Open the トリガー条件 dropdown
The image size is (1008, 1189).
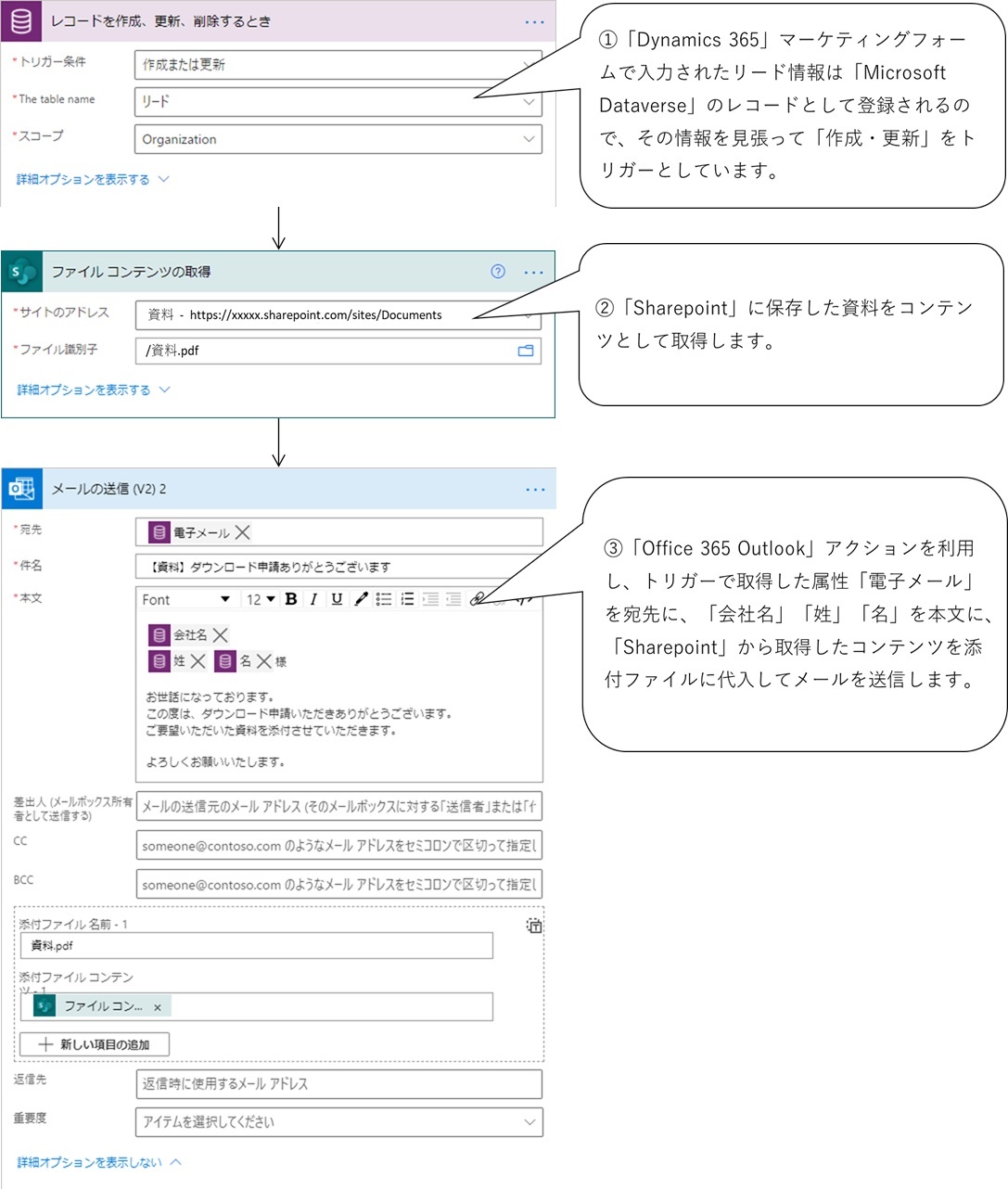coord(338,64)
